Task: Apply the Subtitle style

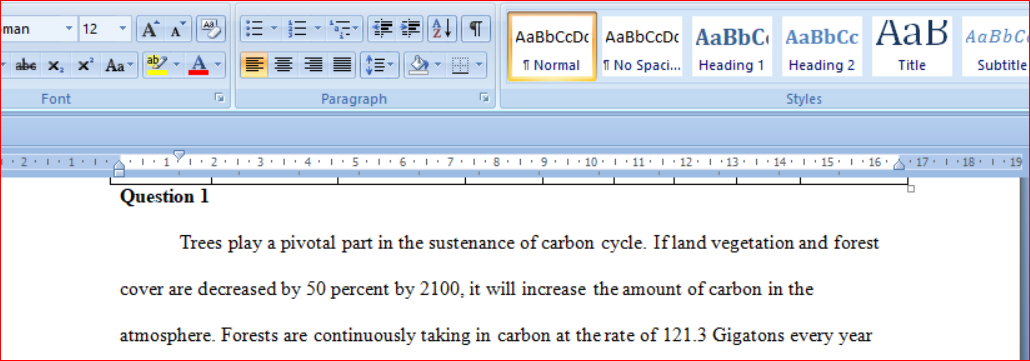Action: pyautogui.click(x=997, y=46)
